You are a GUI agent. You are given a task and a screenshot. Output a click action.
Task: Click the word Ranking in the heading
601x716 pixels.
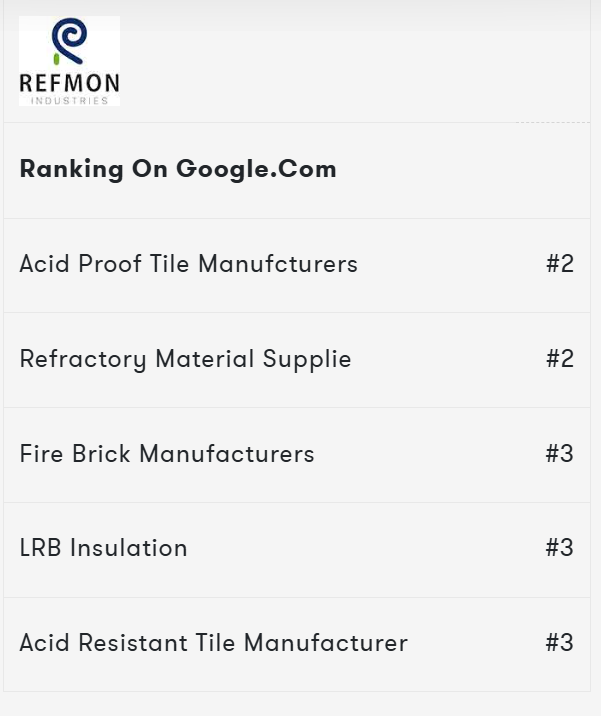(71, 169)
